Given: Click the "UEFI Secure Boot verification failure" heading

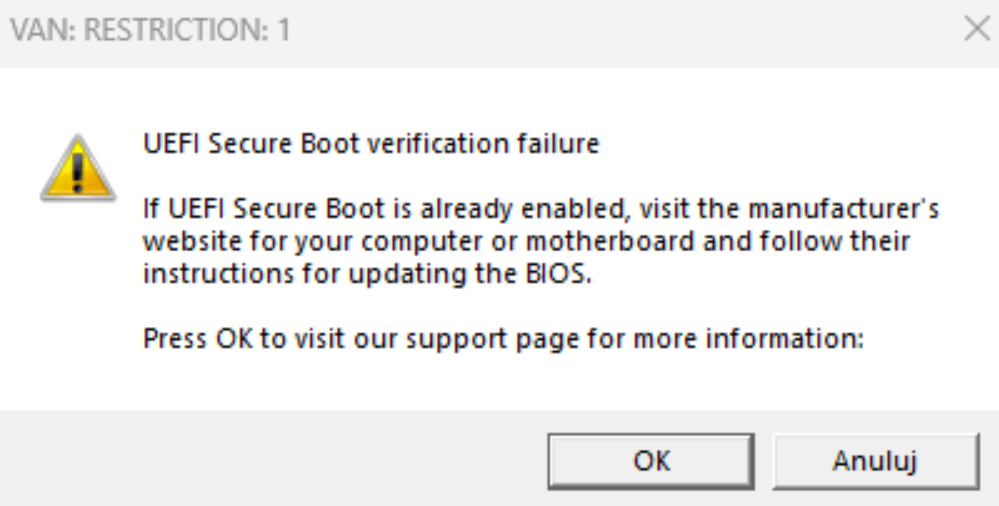Looking at the screenshot, I should tap(371, 145).
